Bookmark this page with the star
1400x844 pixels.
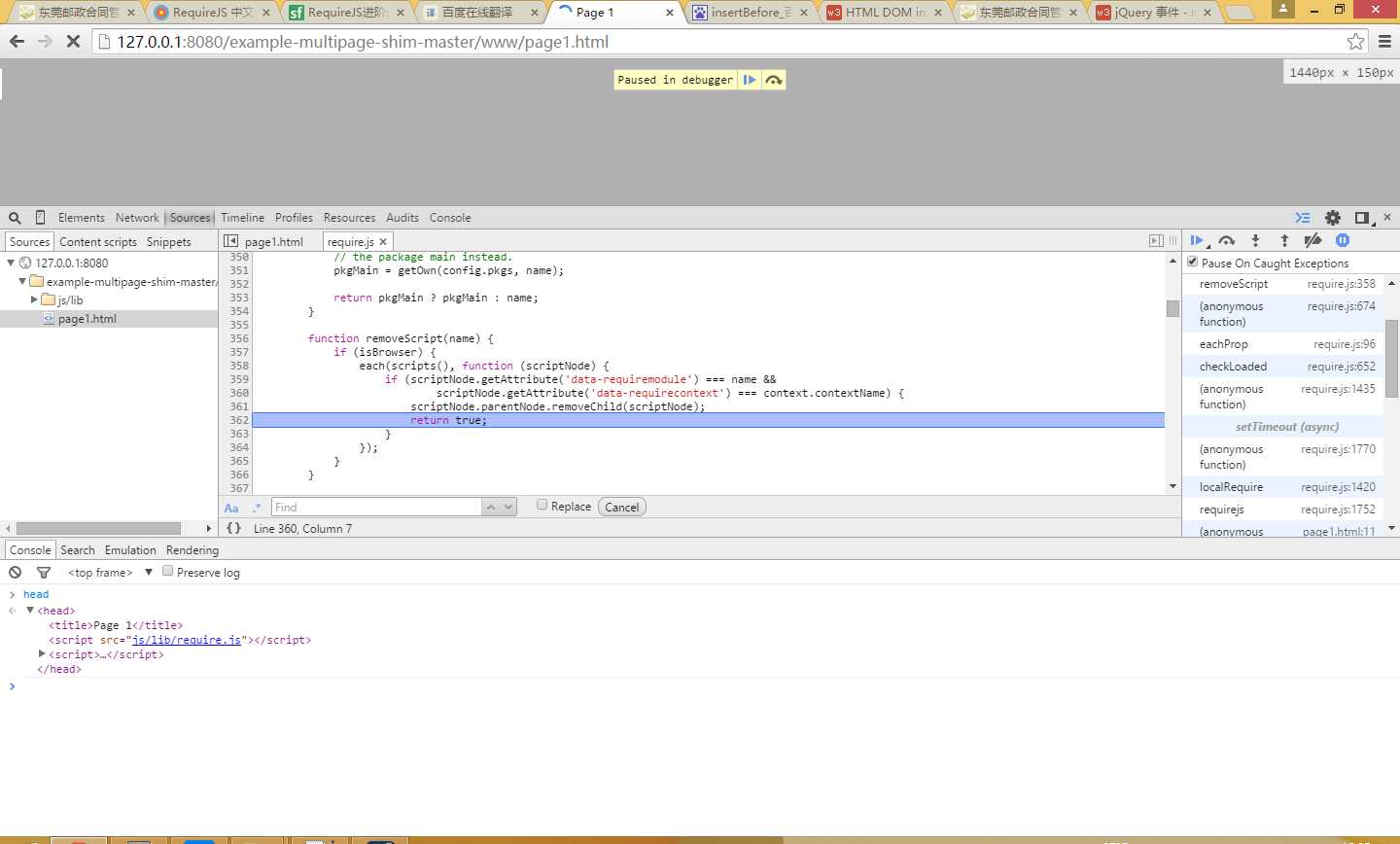coord(1355,41)
